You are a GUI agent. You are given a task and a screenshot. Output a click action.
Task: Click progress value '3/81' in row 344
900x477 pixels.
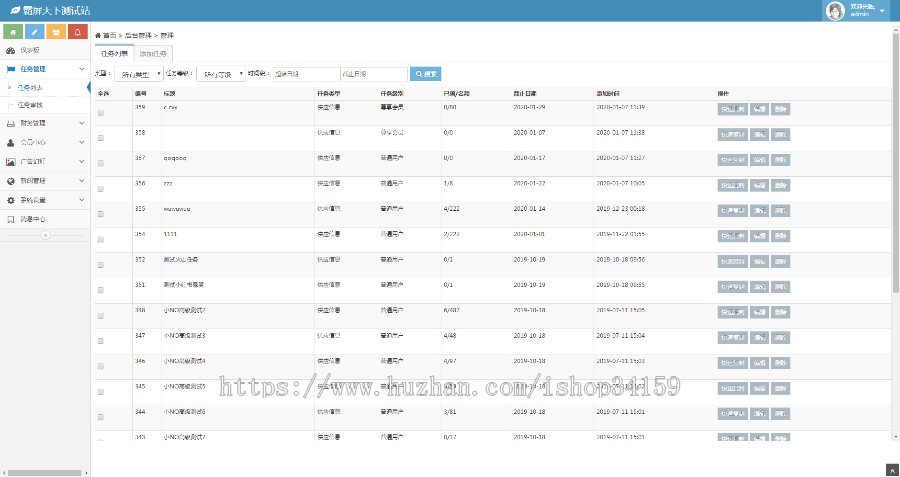[450, 412]
